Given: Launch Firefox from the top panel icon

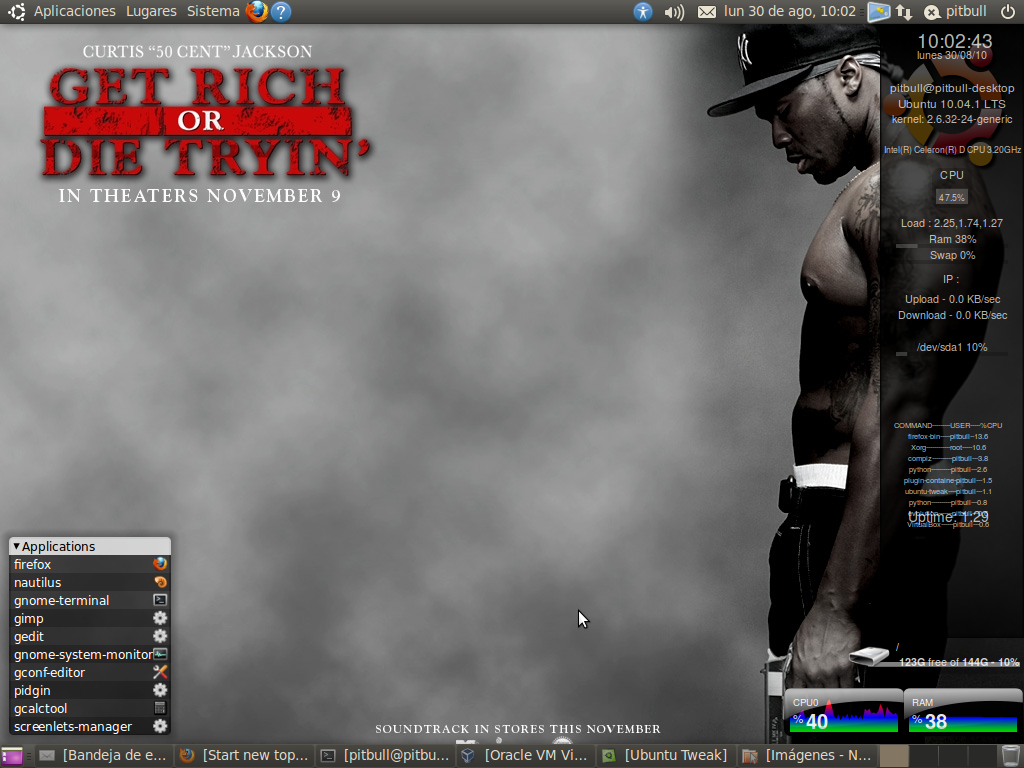Looking at the screenshot, I should pyautogui.click(x=257, y=11).
